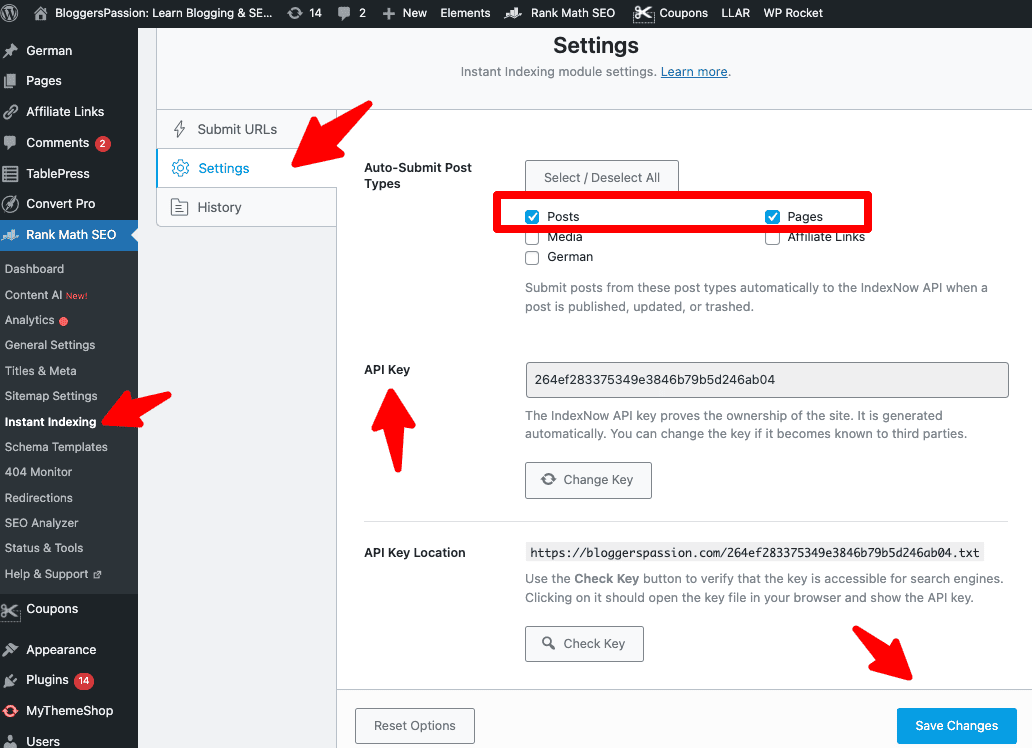Uncheck the Posts checkbox
Screen dimensions: 1032x748
[x=532, y=217]
